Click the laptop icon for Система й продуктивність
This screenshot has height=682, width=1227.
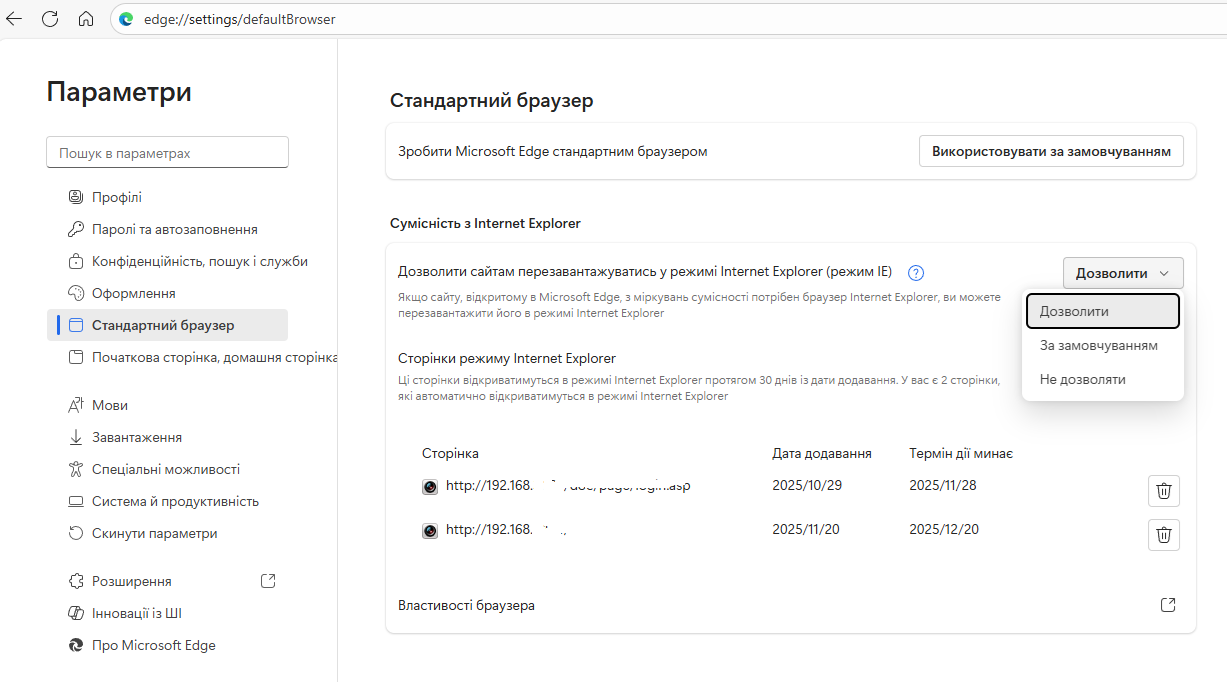(x=76, y=501)
